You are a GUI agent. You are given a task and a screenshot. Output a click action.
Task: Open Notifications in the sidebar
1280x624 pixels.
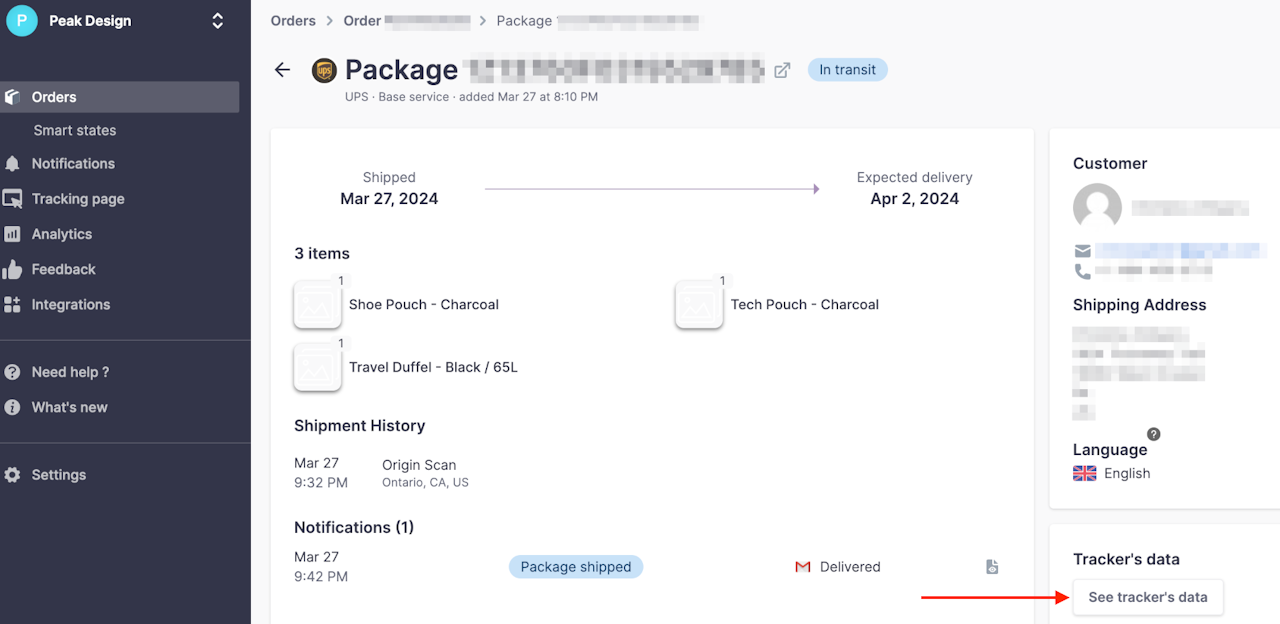click(73, 163)
